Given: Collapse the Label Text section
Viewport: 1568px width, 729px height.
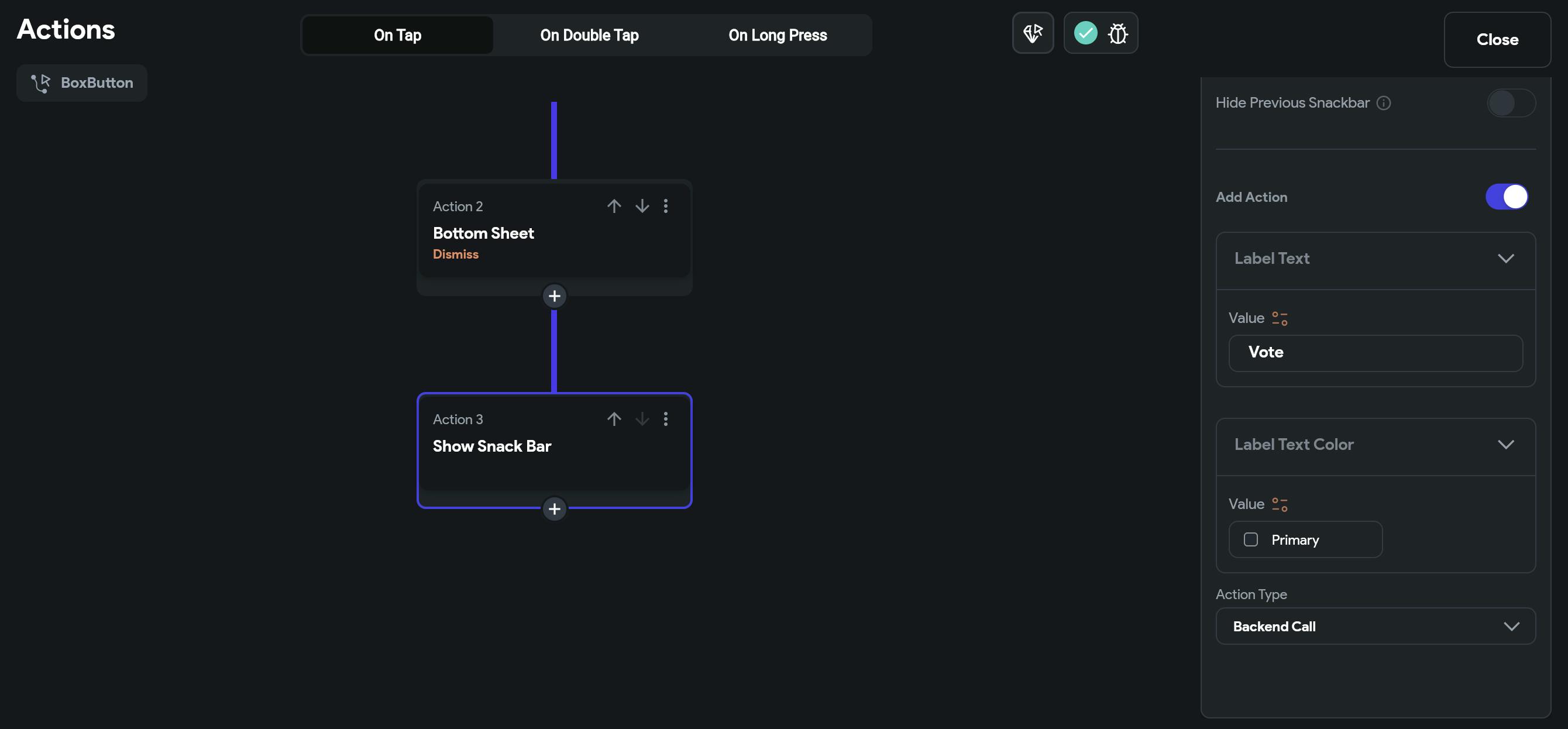Looking at the screenshot, I should point(1505,259).
